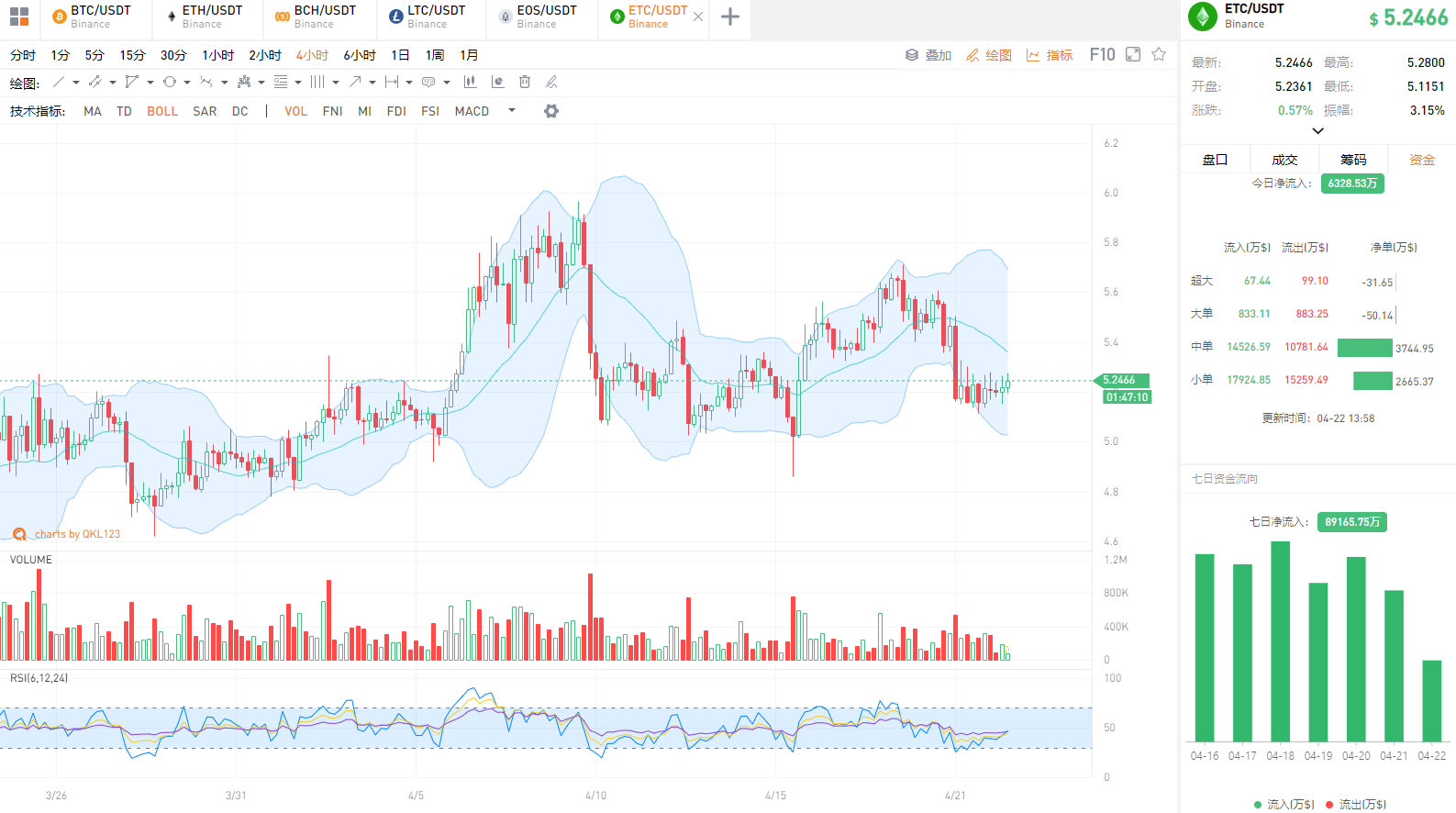Open the 成交 trades tab
Screen dimensions: 1456x813
1284,160
